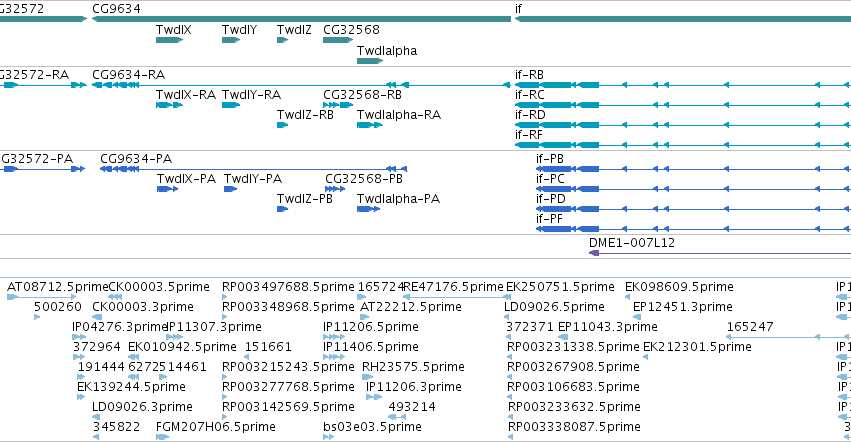Select the RP003348968.5prime EST label
Viewport: 851px width, 442px height.
(x=288, y=307)
